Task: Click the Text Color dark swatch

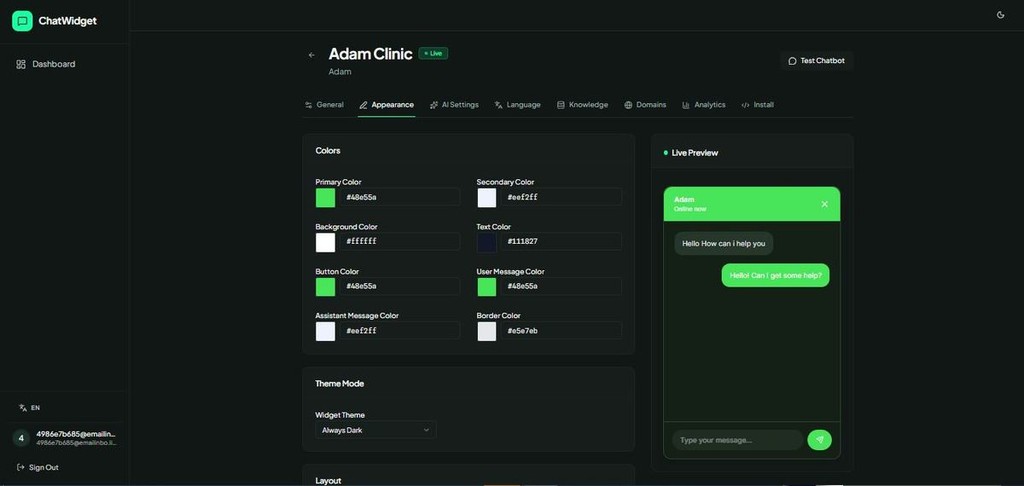Action: 487,242
